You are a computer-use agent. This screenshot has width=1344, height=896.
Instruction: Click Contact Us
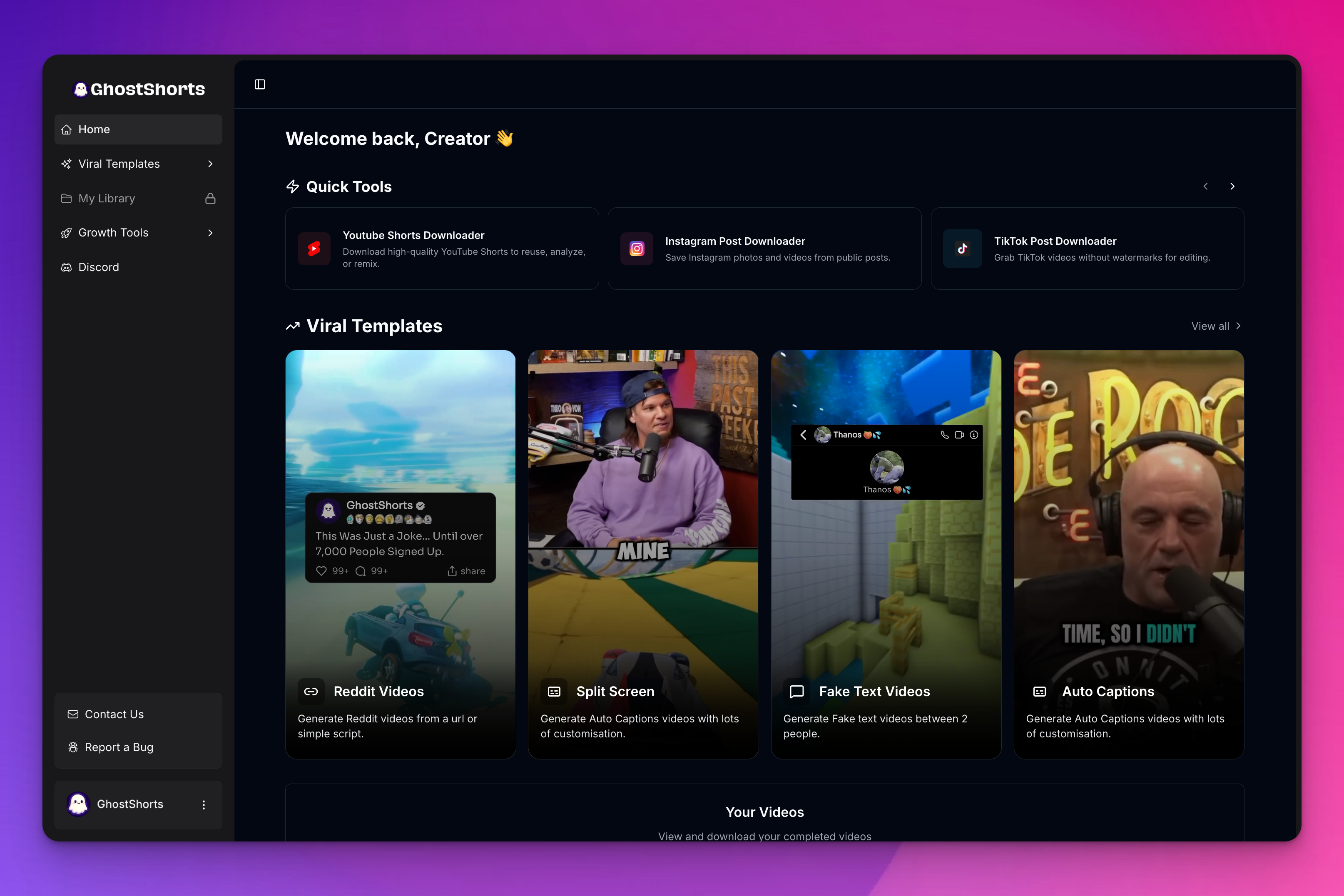pos(114,714)
